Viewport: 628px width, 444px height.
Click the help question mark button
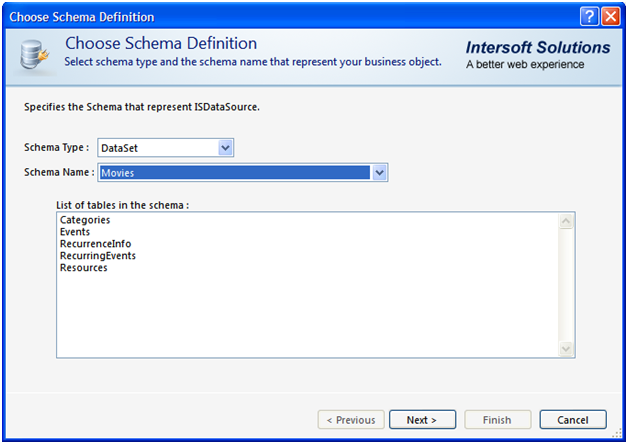[589, 17]
